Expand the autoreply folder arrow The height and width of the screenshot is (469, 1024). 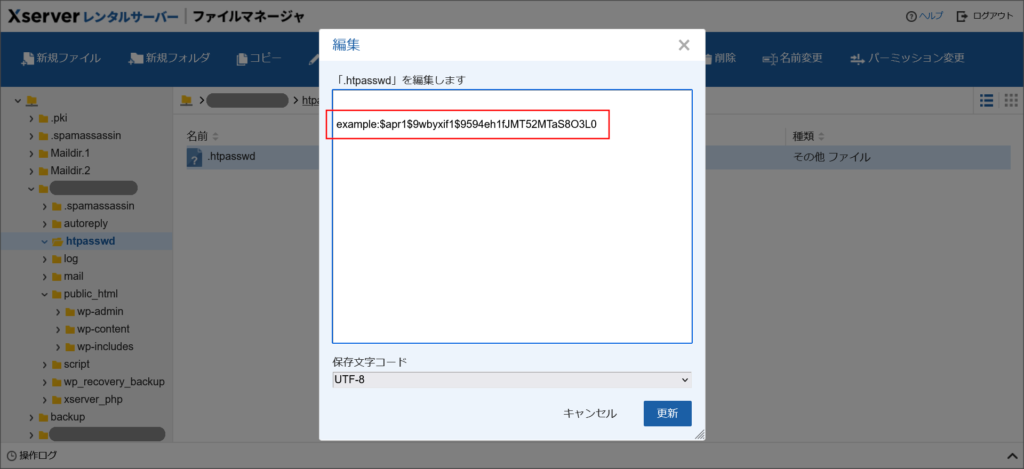[x=44, y=223]
